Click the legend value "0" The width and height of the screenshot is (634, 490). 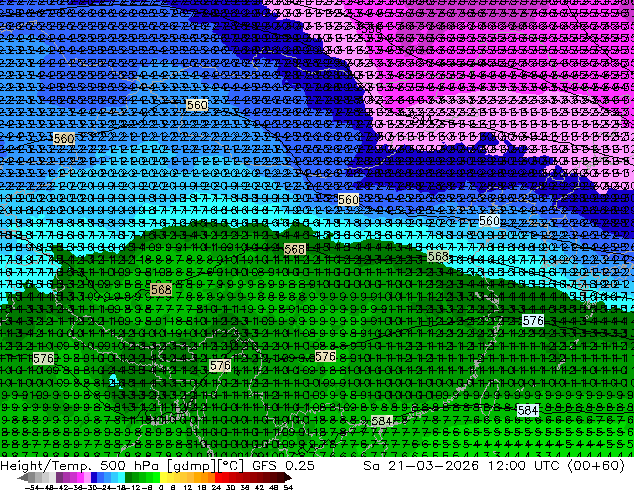pyautogui.click(x=161, y=487)
